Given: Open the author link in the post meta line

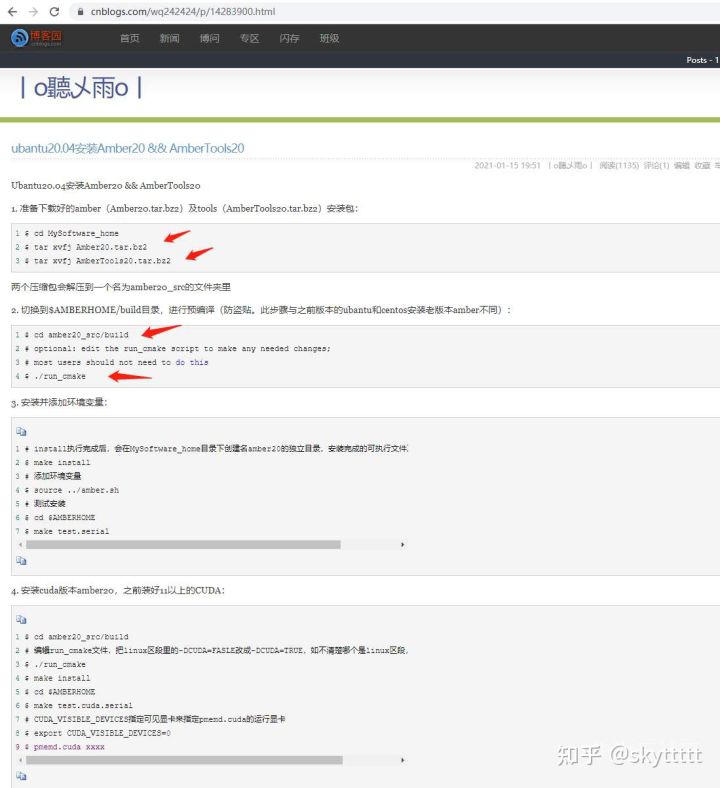Looking at the screenshot, I should [570, 165].
